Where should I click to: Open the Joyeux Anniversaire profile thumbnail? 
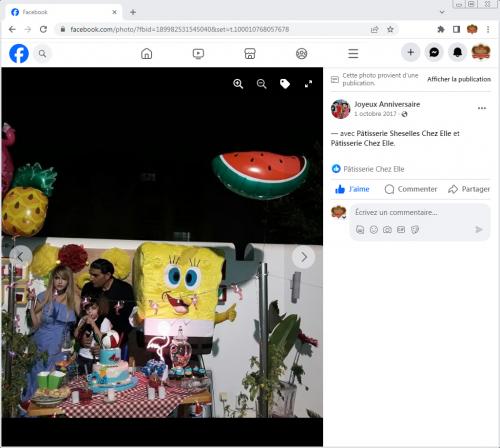tap(340, 109)
